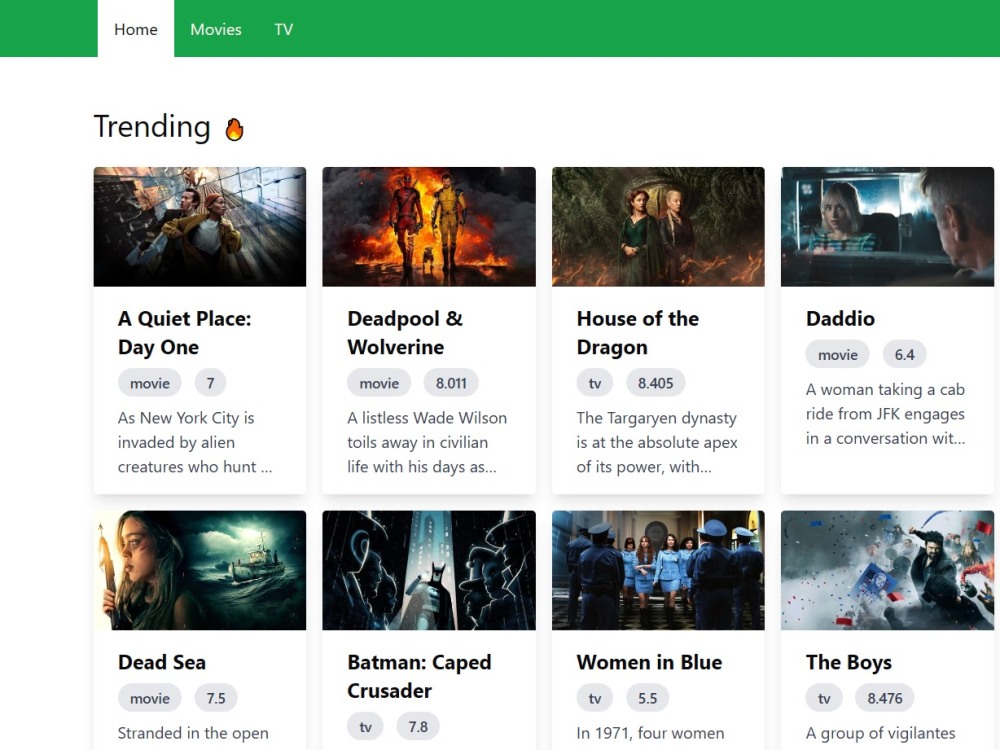This screenshot has height=750, width=1000.
Task: Open House of the Dragon poster image
Action: (658, 226)
